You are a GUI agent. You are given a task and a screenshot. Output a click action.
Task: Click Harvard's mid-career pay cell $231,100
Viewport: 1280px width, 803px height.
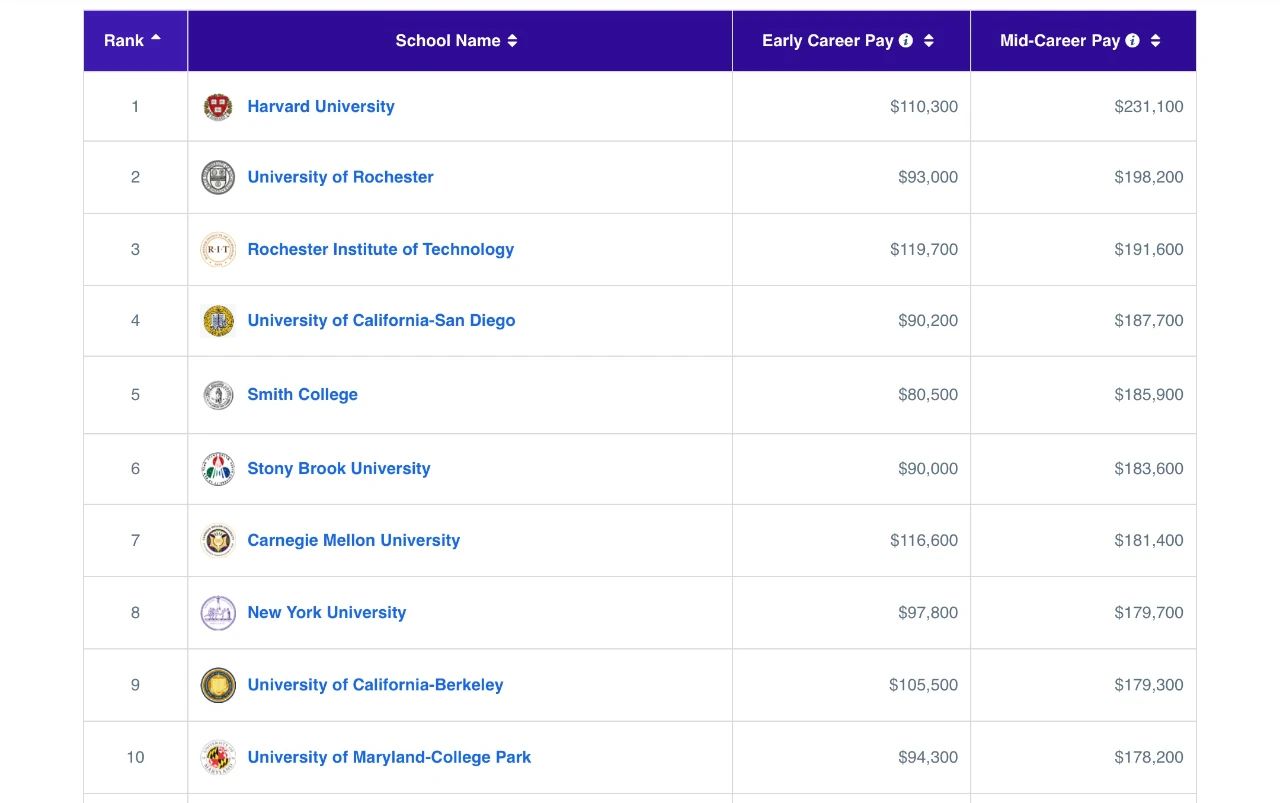1083,107
